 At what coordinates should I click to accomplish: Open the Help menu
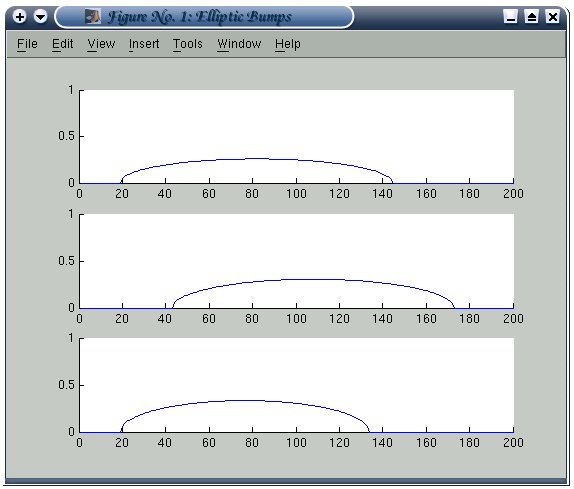coord(288,44)
